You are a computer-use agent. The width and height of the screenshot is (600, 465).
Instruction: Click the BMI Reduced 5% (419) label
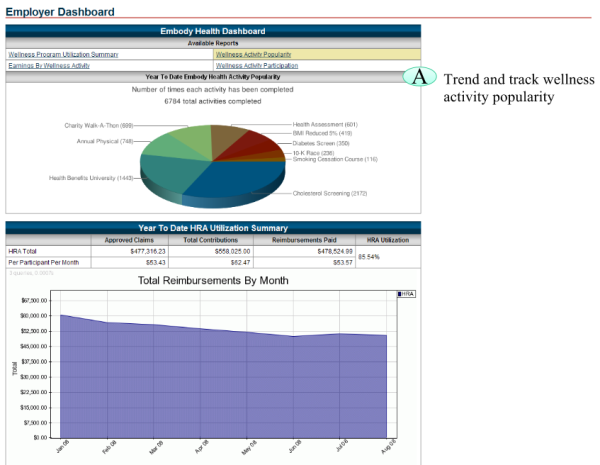click(322, 133)
